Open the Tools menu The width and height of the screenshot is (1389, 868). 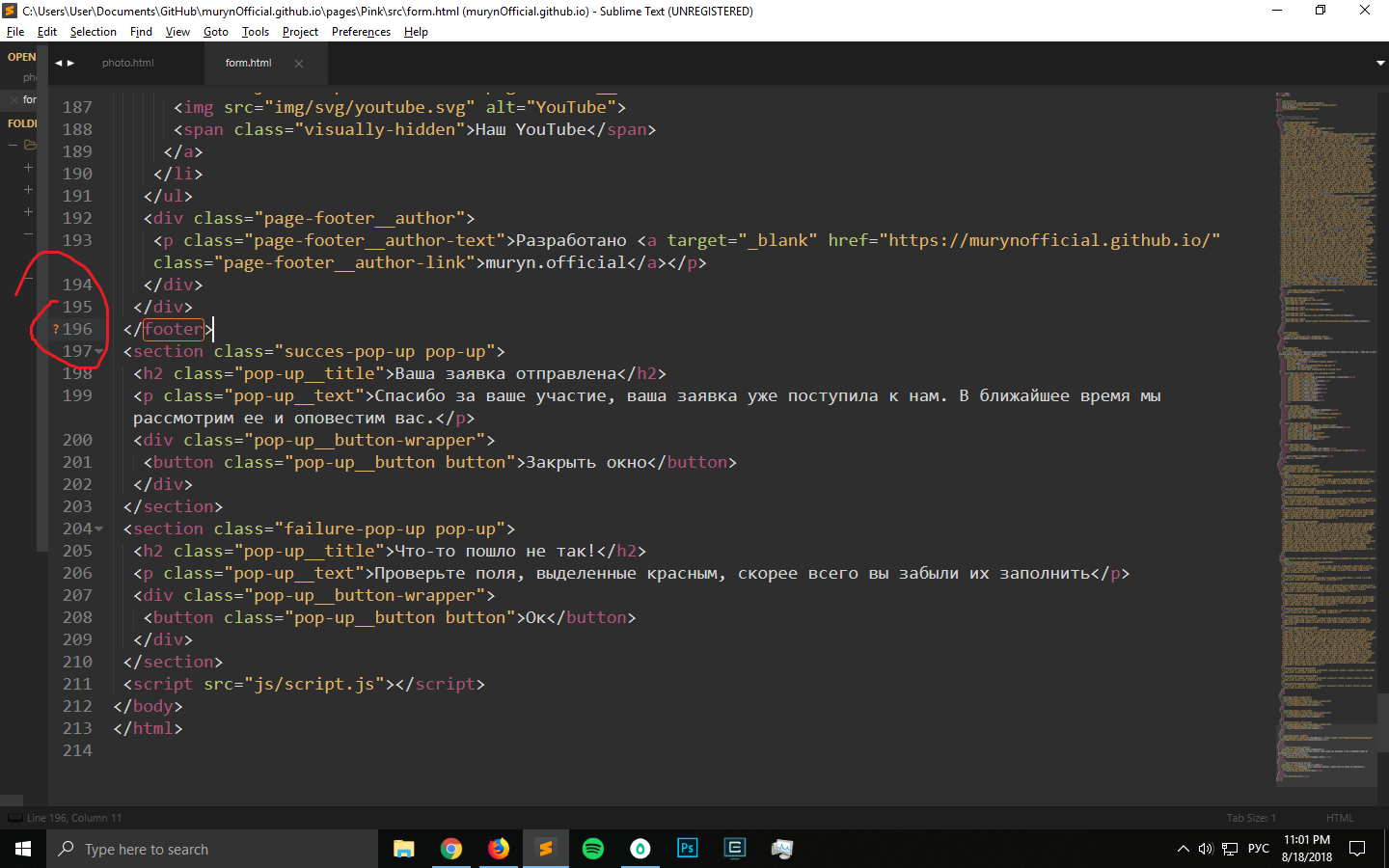256,32
